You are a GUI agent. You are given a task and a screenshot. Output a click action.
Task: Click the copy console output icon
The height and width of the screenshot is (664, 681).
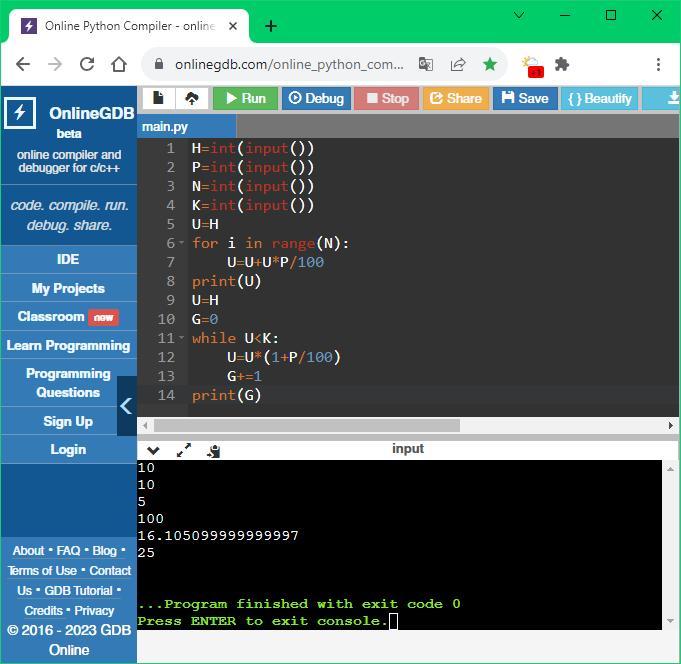tap(213, 451)
